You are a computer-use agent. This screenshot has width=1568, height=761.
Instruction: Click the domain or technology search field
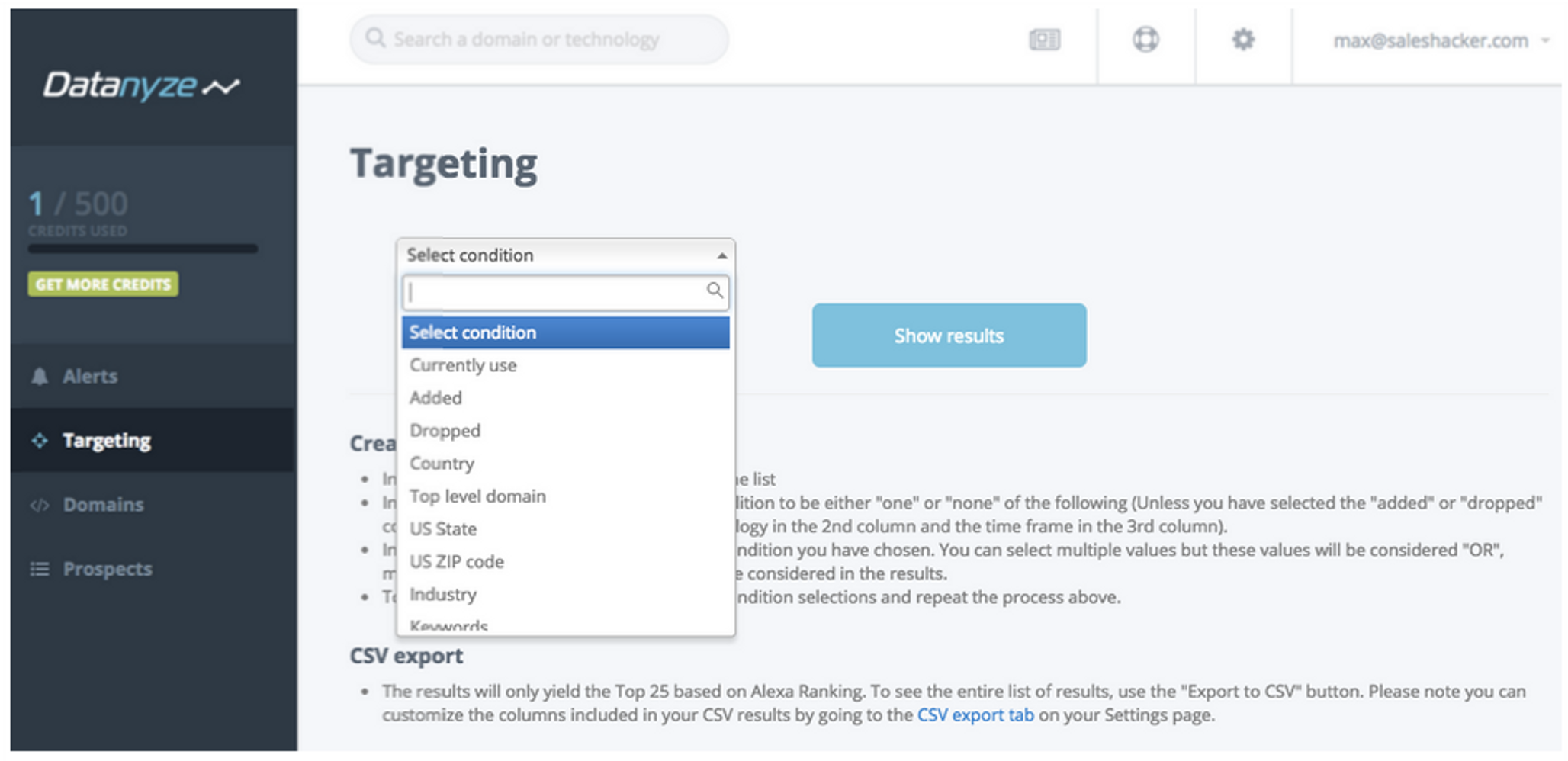pyautogui.click(x=538, y=40)
